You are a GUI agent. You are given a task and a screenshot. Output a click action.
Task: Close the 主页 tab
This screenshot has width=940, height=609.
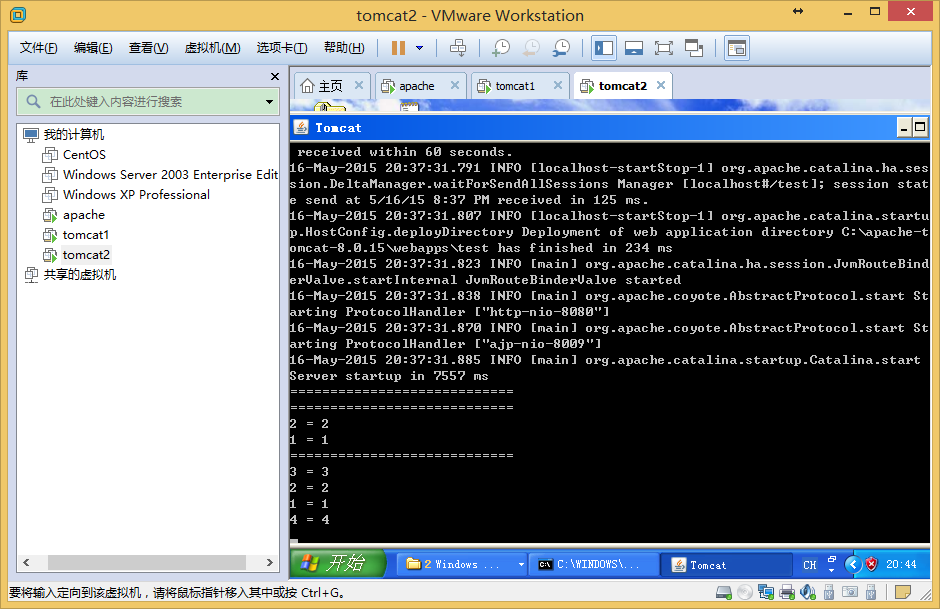click(x=358, y=85)
